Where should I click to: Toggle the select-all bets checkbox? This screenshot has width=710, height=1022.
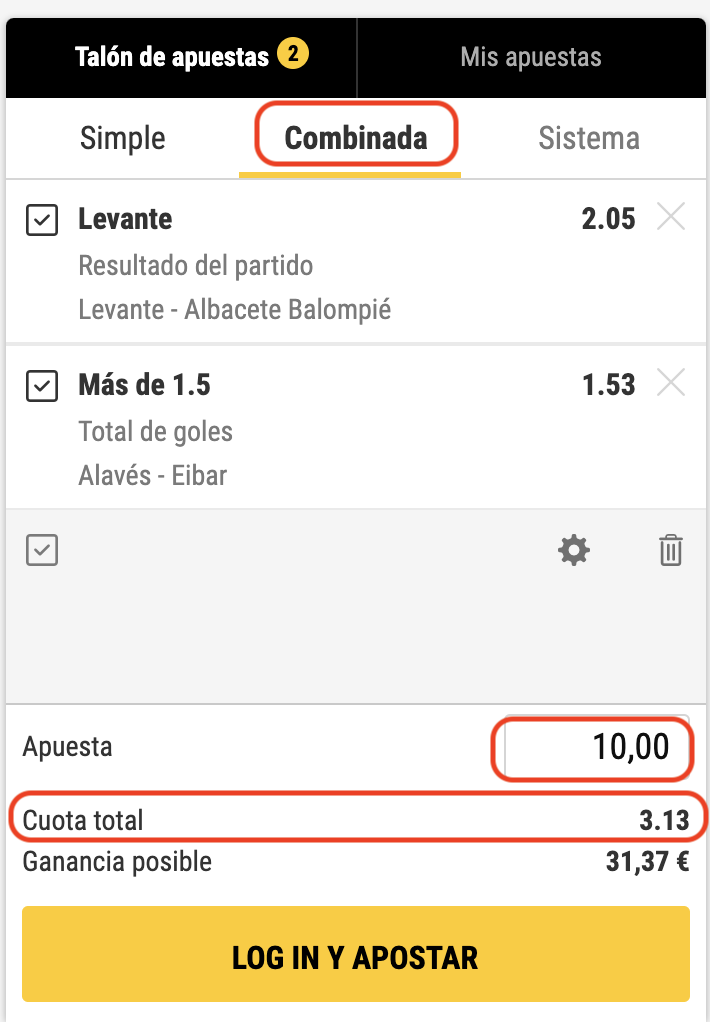point(42,550)
